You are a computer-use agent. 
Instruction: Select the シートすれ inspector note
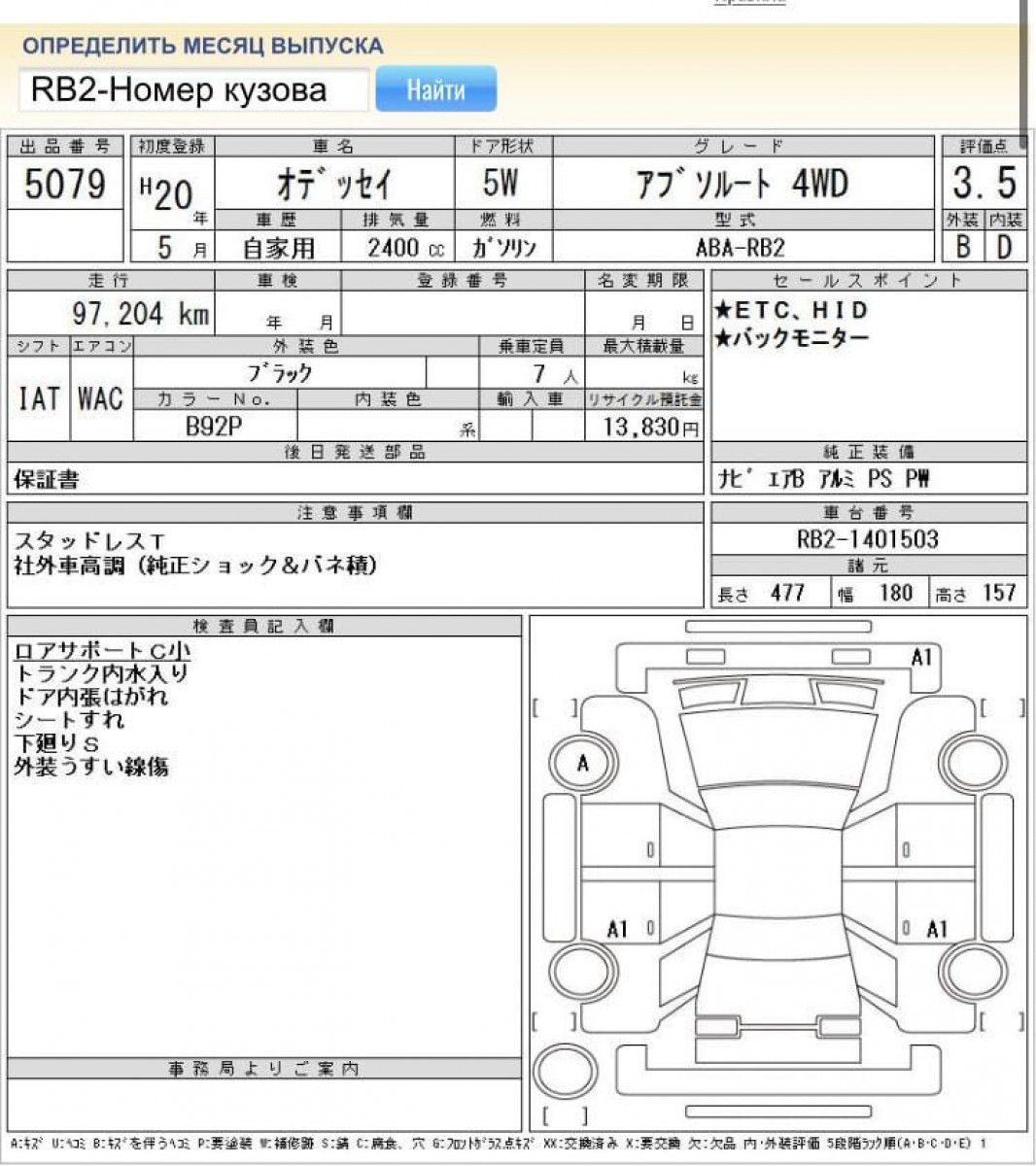click(69, 720)
